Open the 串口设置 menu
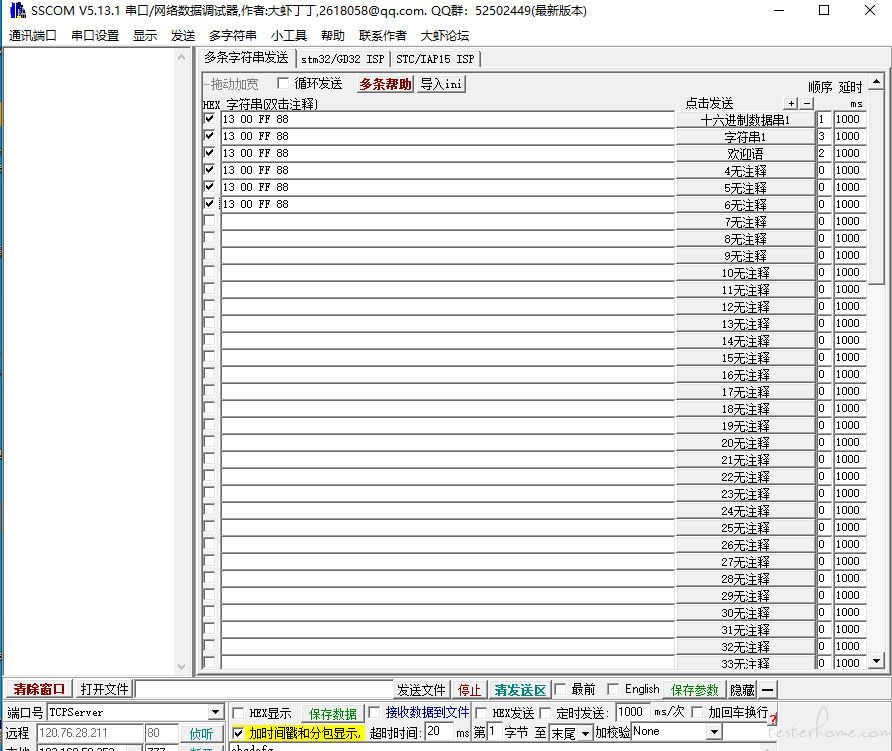The width and height of the screenshot is (892, 751). [x=95, y=35]
